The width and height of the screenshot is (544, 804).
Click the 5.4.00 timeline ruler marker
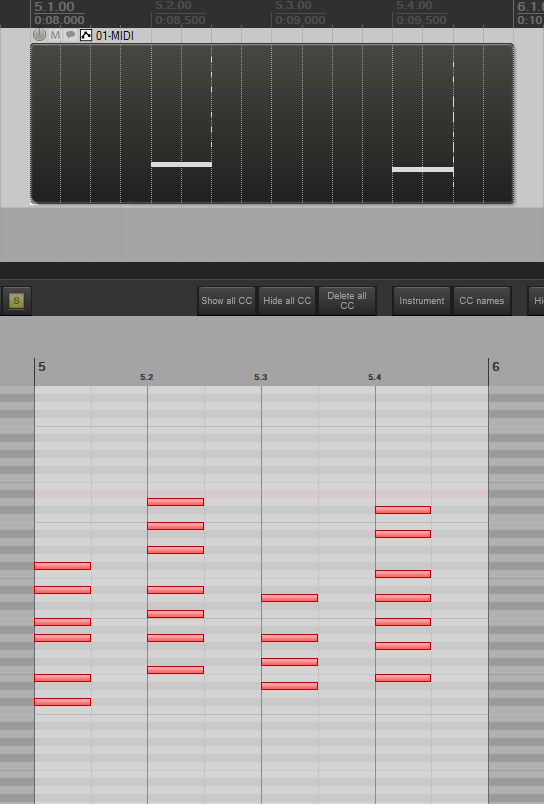[414, 6]
